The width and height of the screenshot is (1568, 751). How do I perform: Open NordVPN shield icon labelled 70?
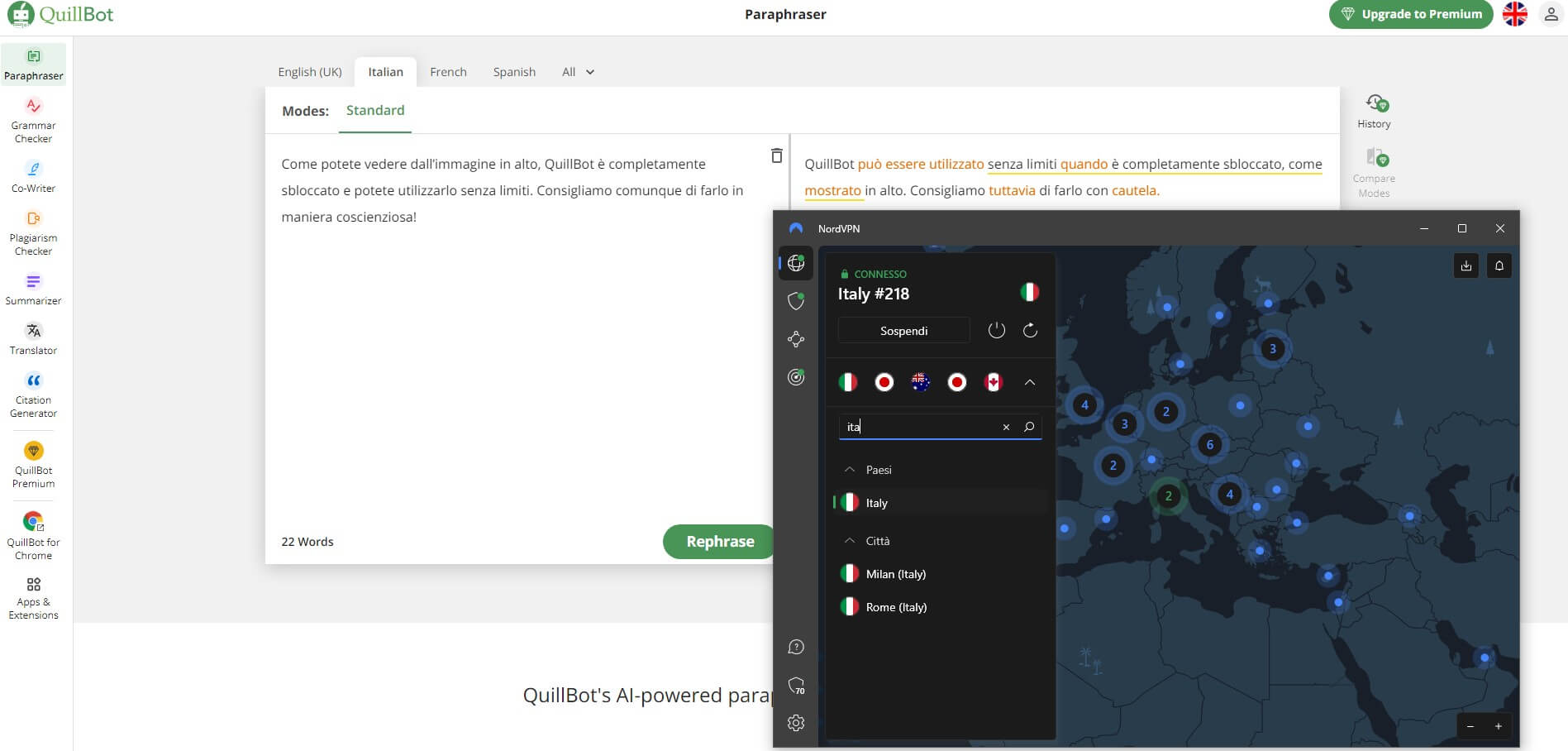click(x=796, y=686)
